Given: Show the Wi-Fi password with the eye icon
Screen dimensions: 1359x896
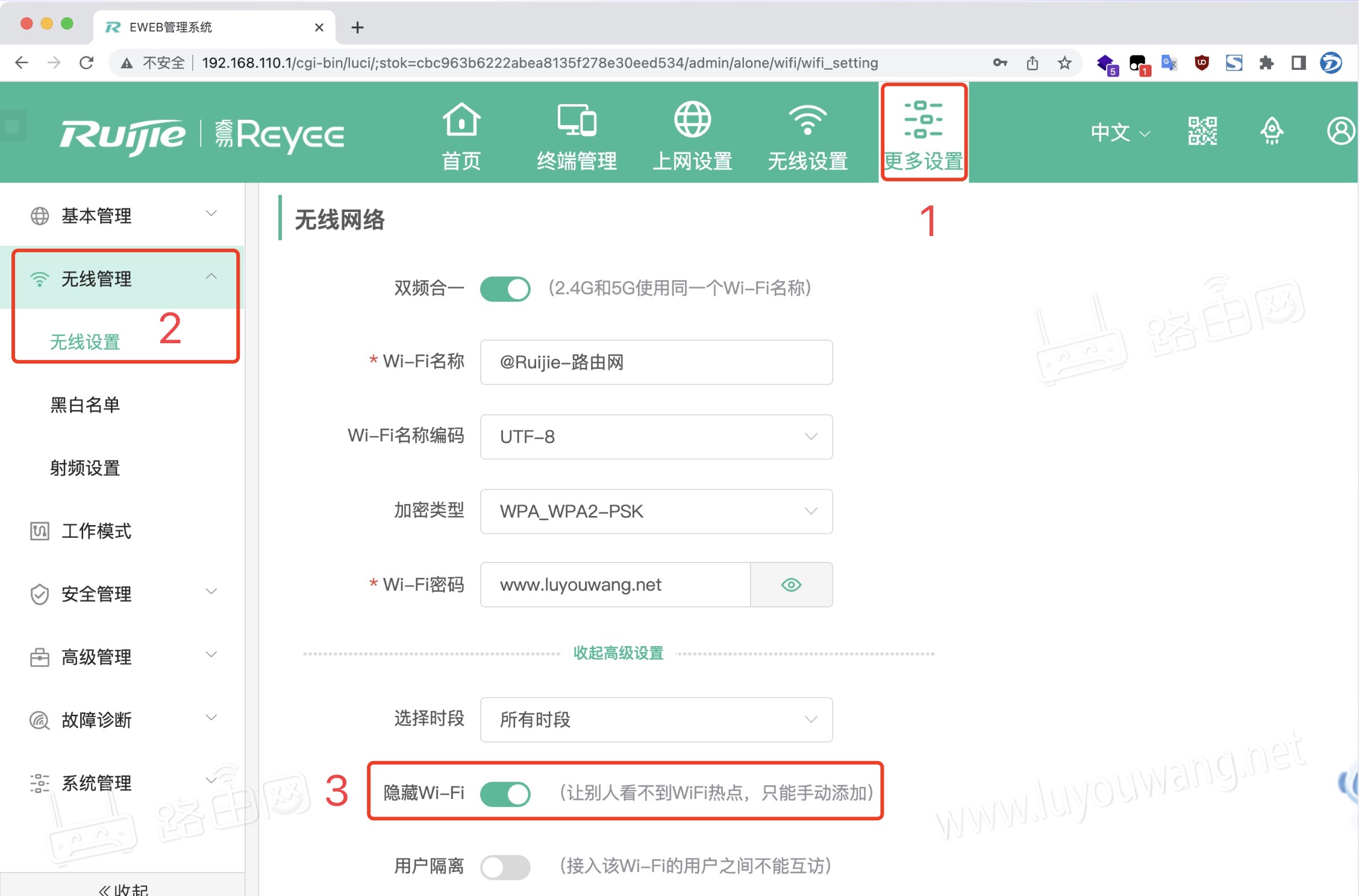Looking at the screenshot, I should (791, 584).
